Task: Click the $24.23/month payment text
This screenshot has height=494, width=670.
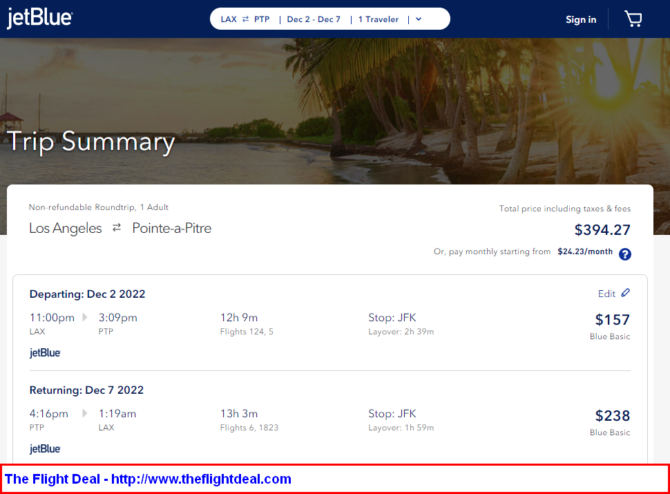Action: point(585,251)
